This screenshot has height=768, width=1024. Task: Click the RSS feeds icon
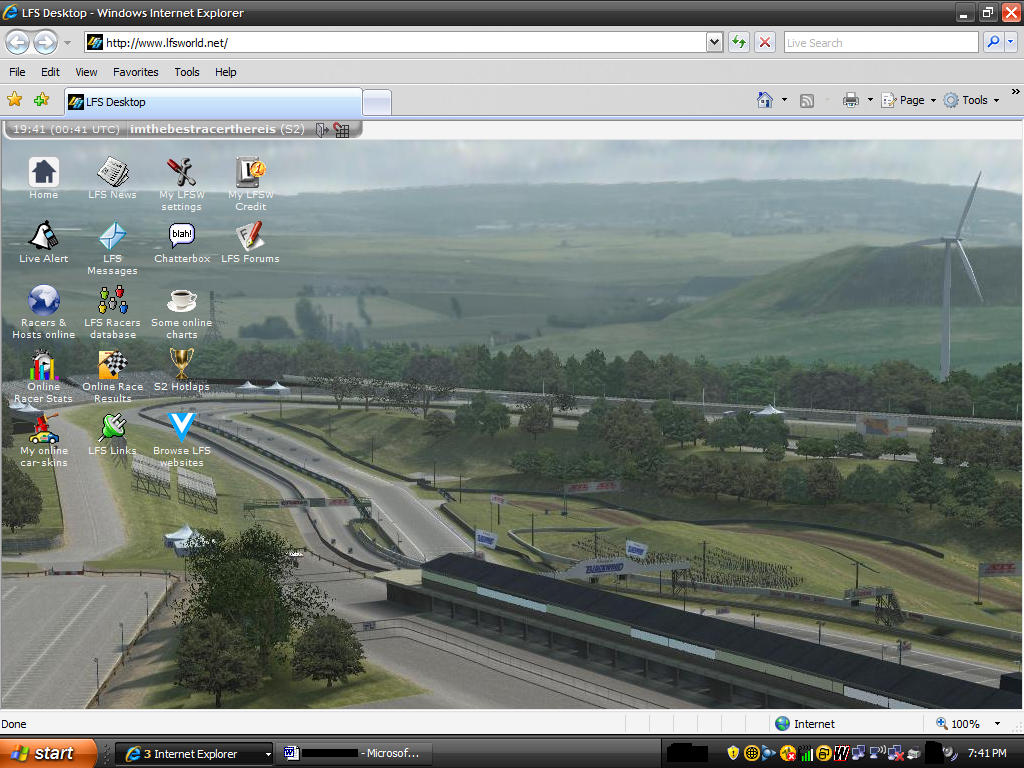point(807,101)
